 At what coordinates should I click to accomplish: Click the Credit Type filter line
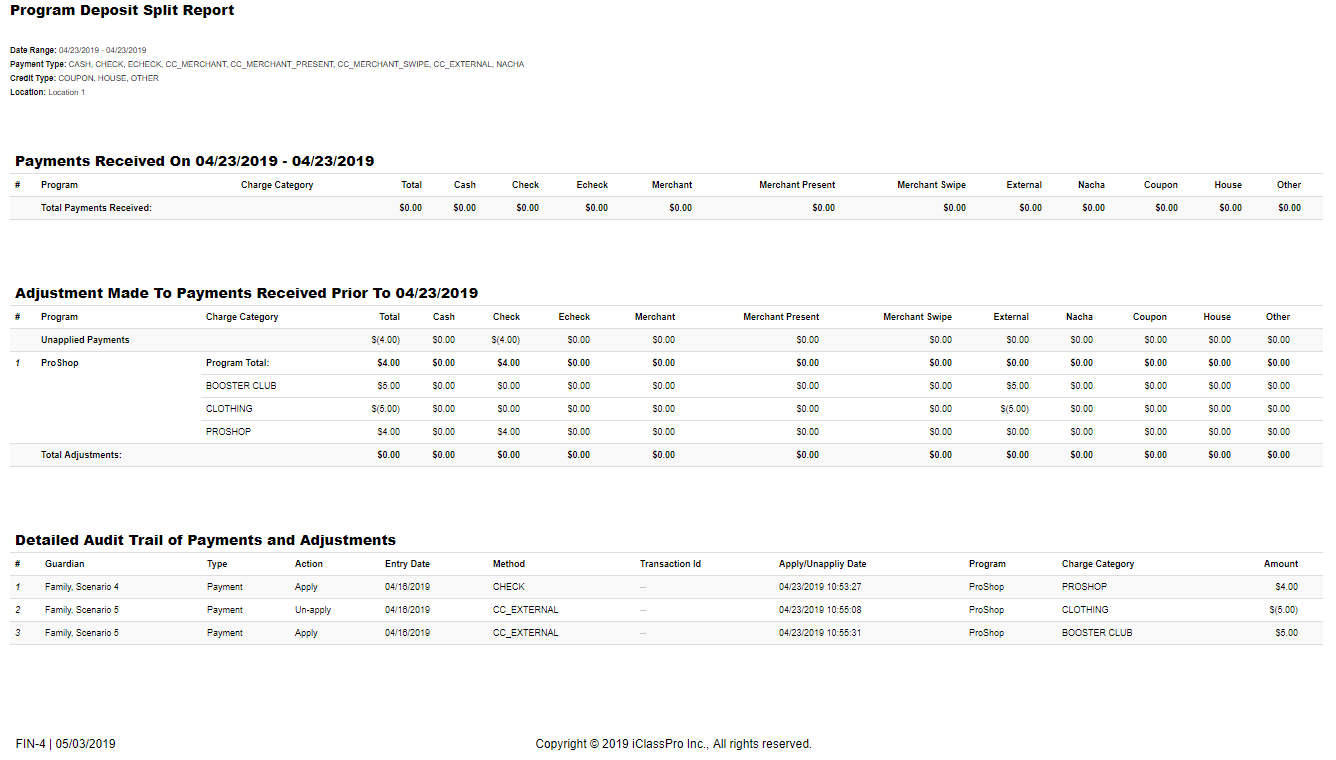pos(84,78)
